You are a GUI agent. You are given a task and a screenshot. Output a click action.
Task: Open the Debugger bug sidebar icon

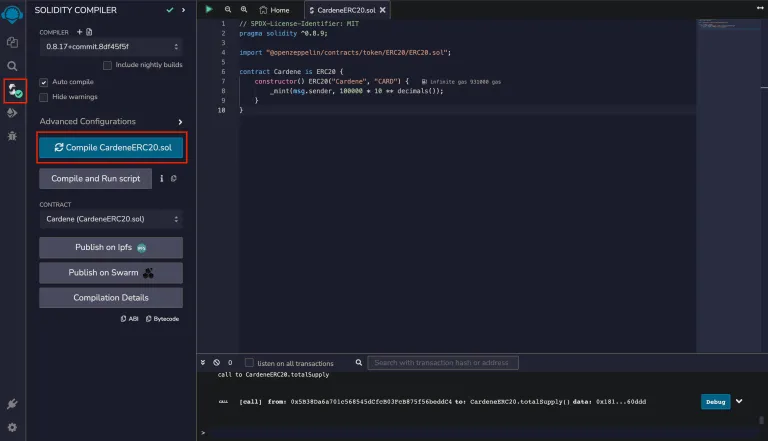coord(12,136)
